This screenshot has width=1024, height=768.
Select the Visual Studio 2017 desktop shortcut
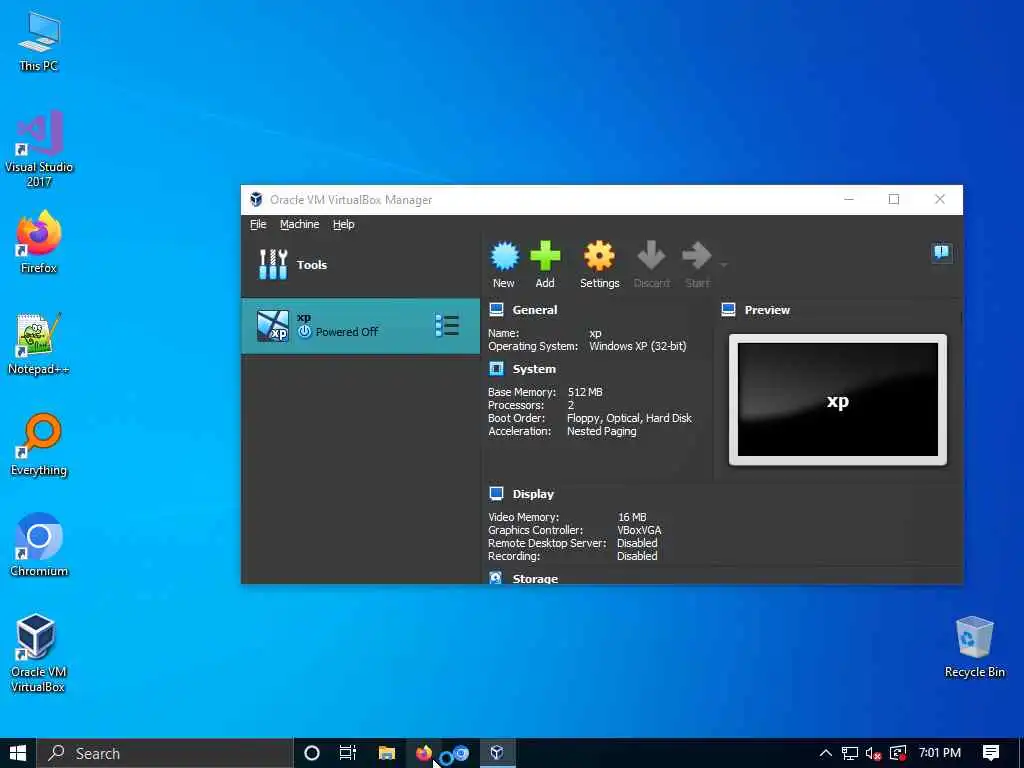coord(39,149)
